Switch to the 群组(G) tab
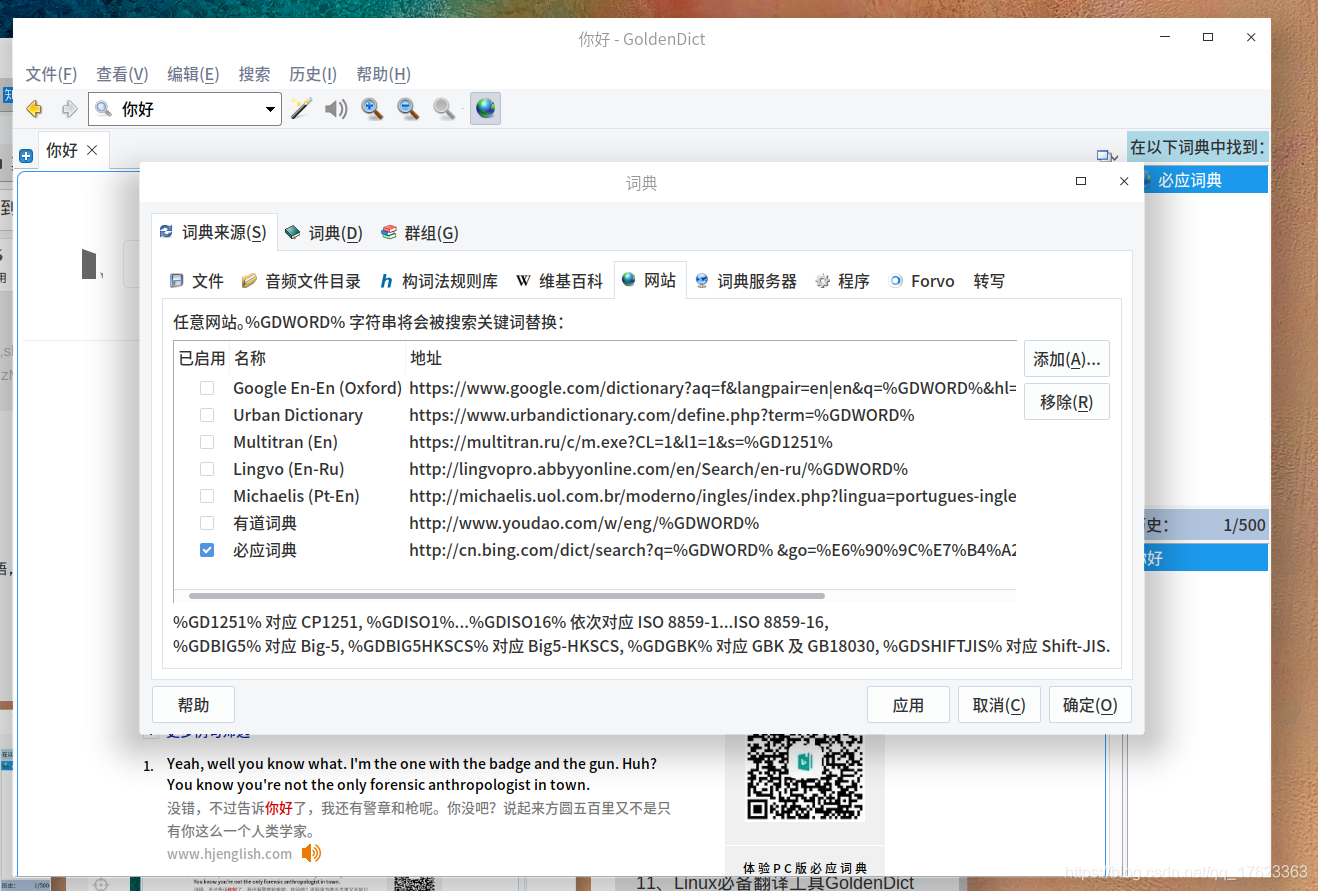The image size is (1318, 891). pos(420,233)
